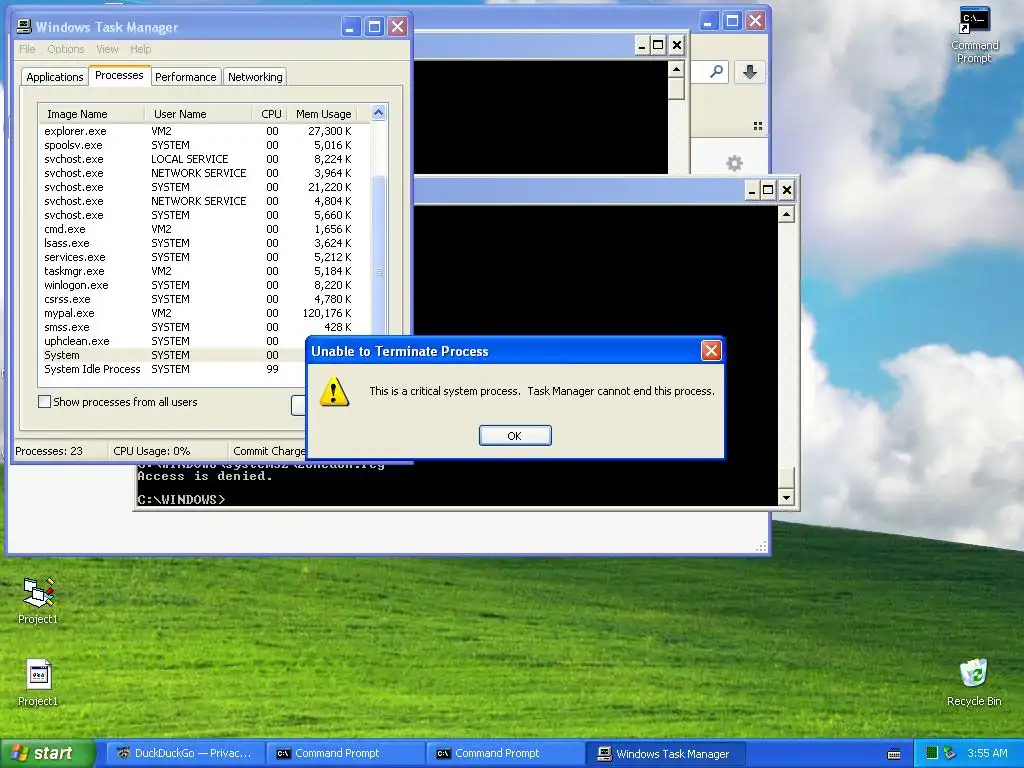1024x768 pixels.
Task: Select uphclean.exe process row
Action: [172, 341]
